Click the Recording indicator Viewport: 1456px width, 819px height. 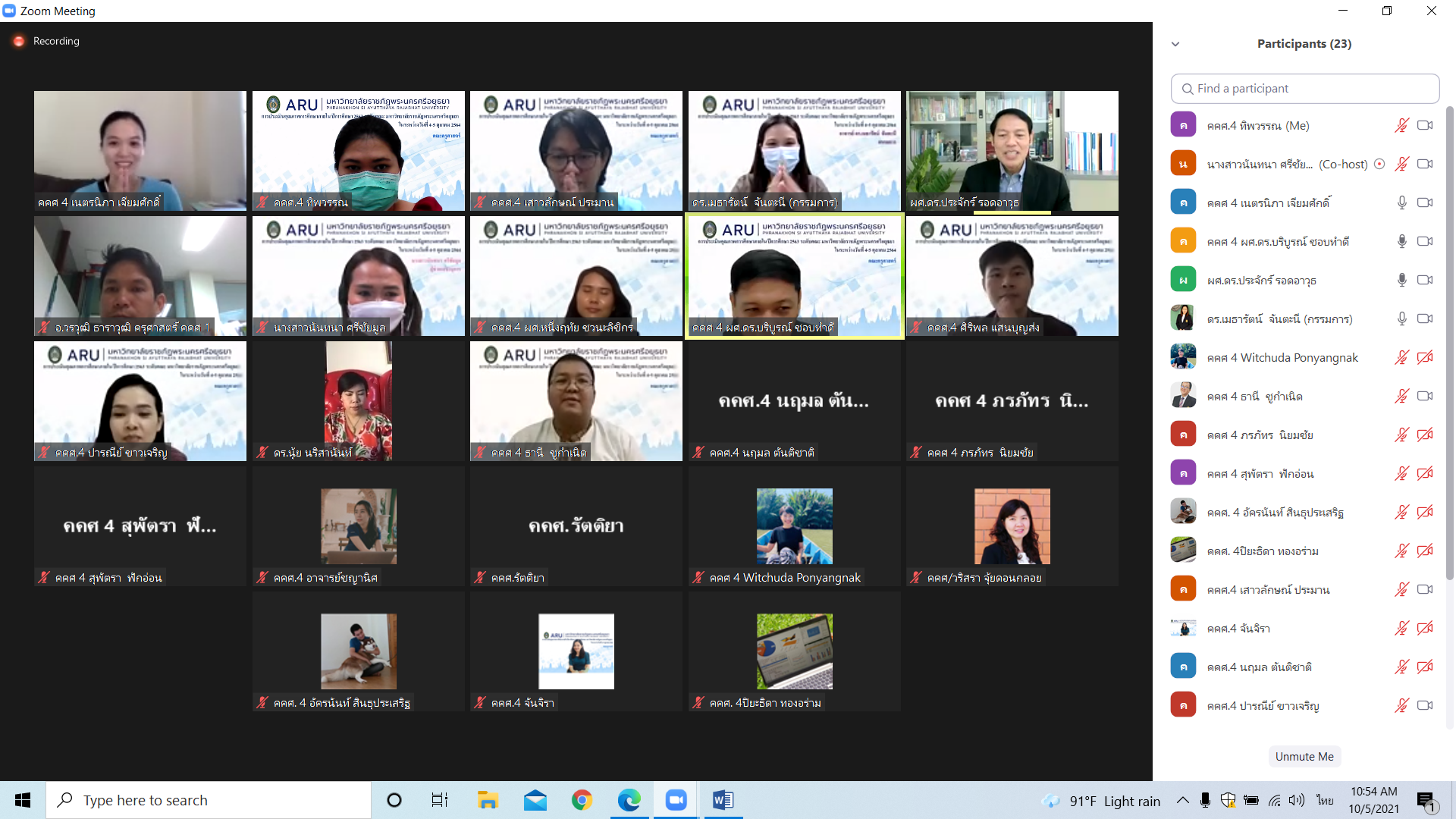click(x=46, y=41)
